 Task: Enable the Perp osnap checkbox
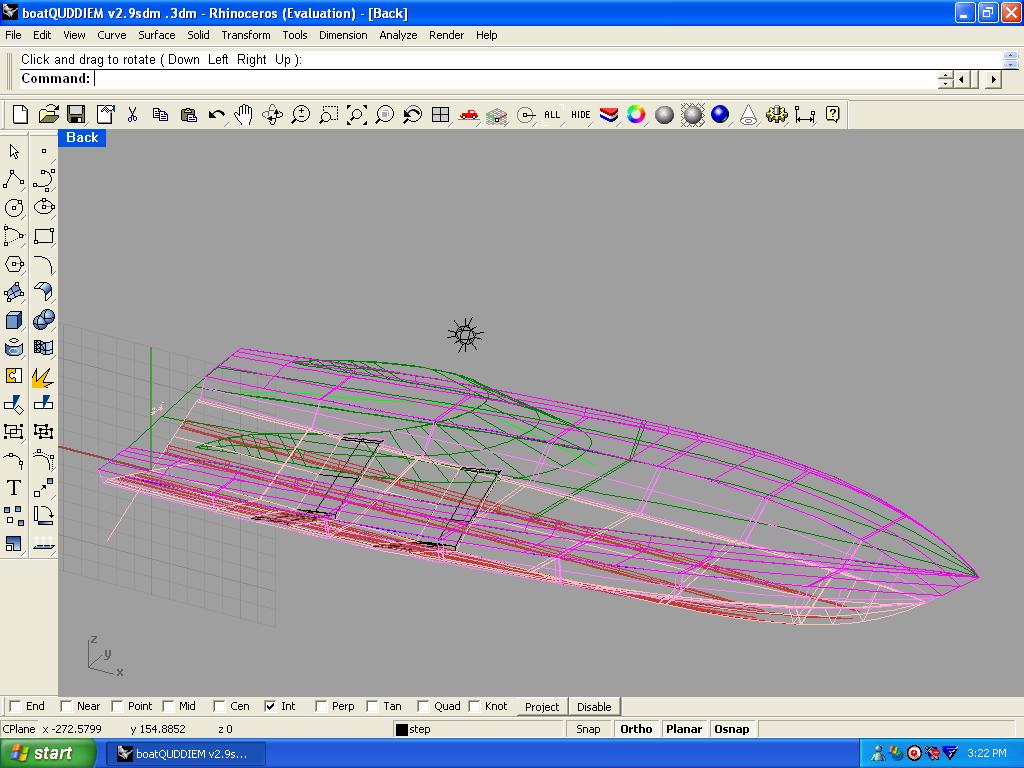321,706
